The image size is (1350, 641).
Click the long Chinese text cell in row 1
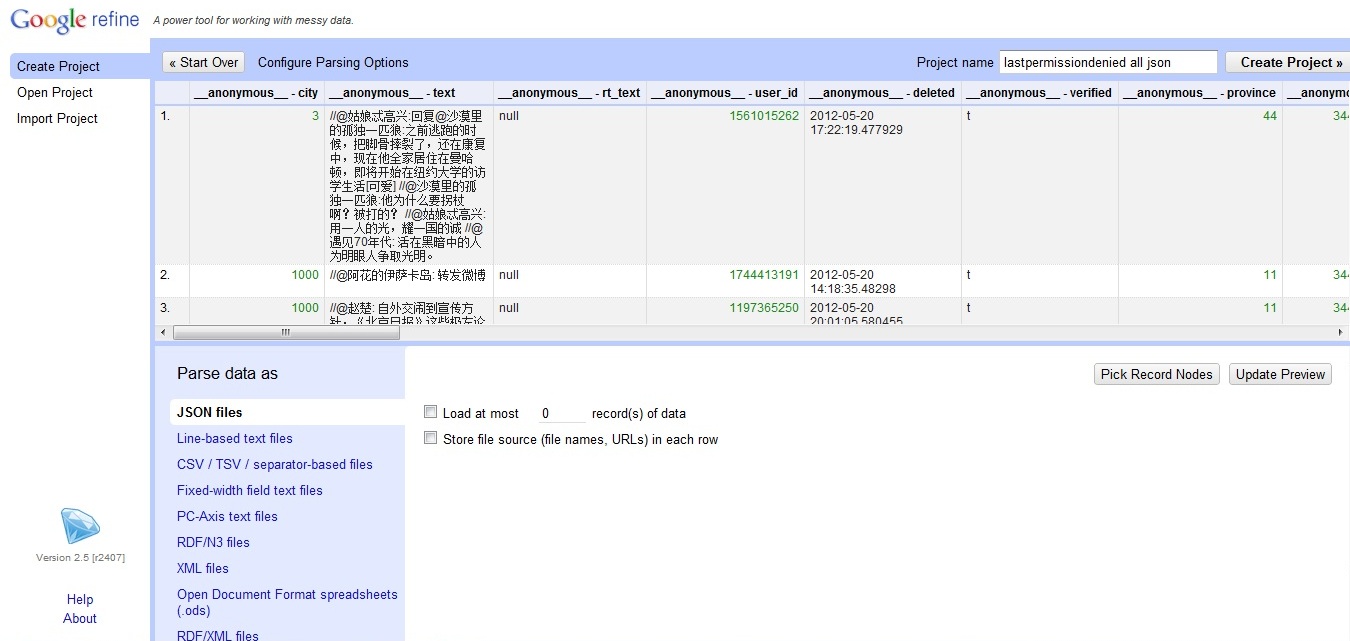pyautogui.click(x=408, y=186)
